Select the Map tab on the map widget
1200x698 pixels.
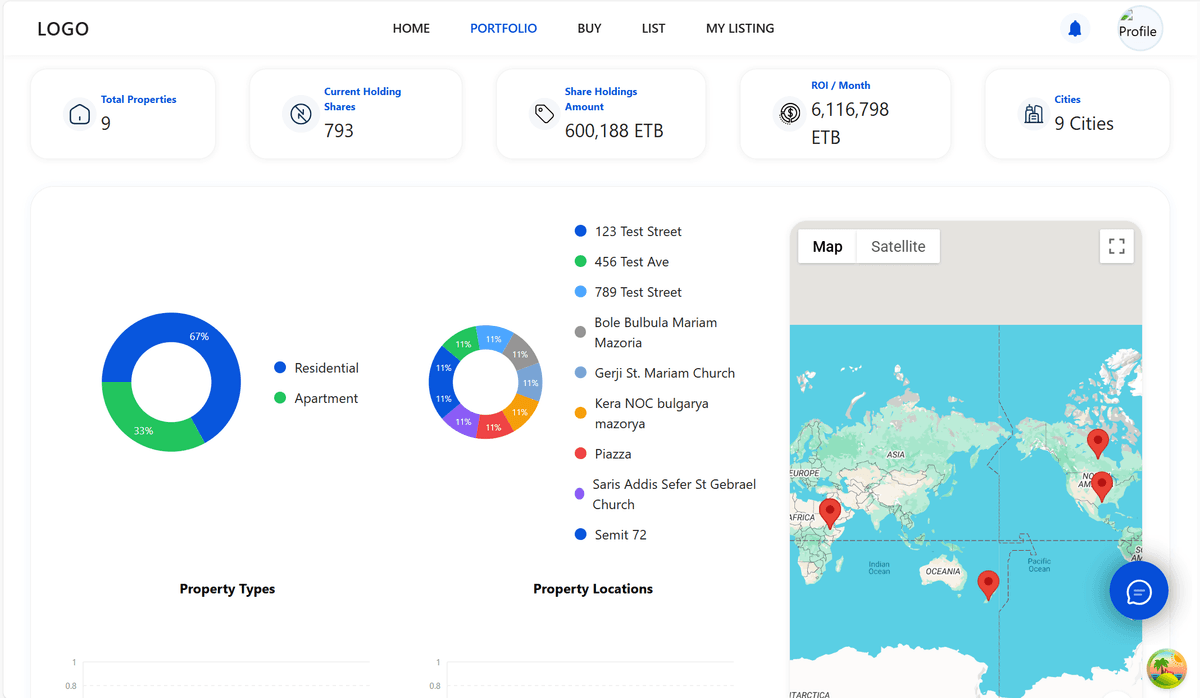point(827,246)
